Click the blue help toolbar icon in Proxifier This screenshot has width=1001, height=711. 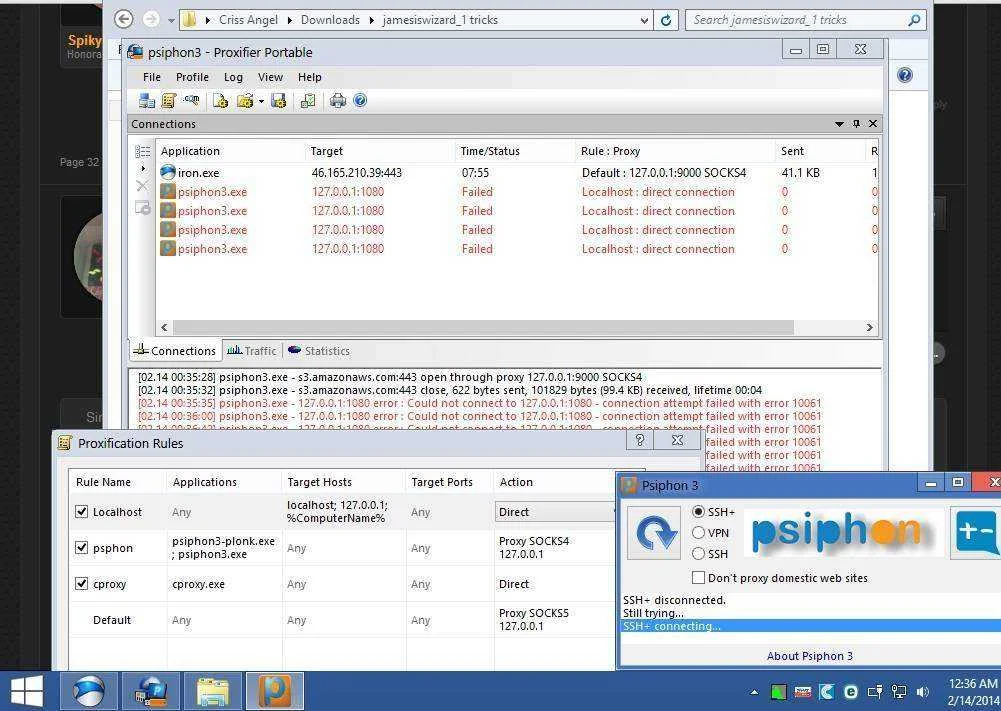pyautogui.click(x=360, y=100)
